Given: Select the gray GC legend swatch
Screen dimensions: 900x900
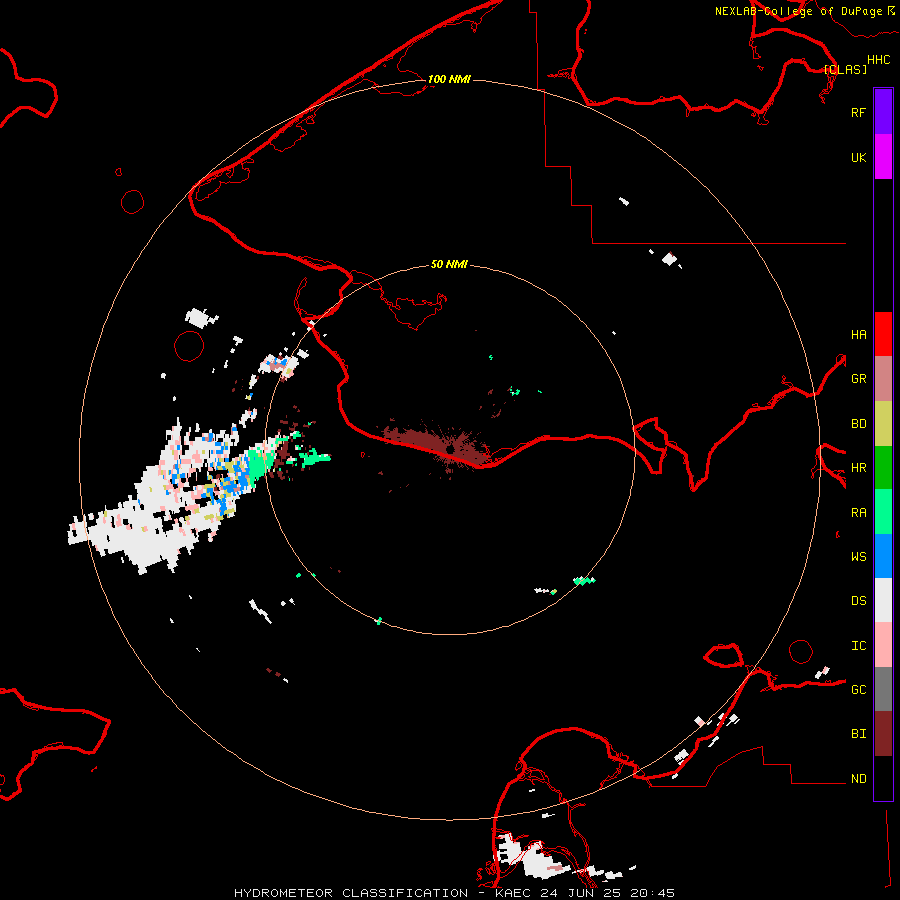Looking at the screenshot, I should click(883, 689).
